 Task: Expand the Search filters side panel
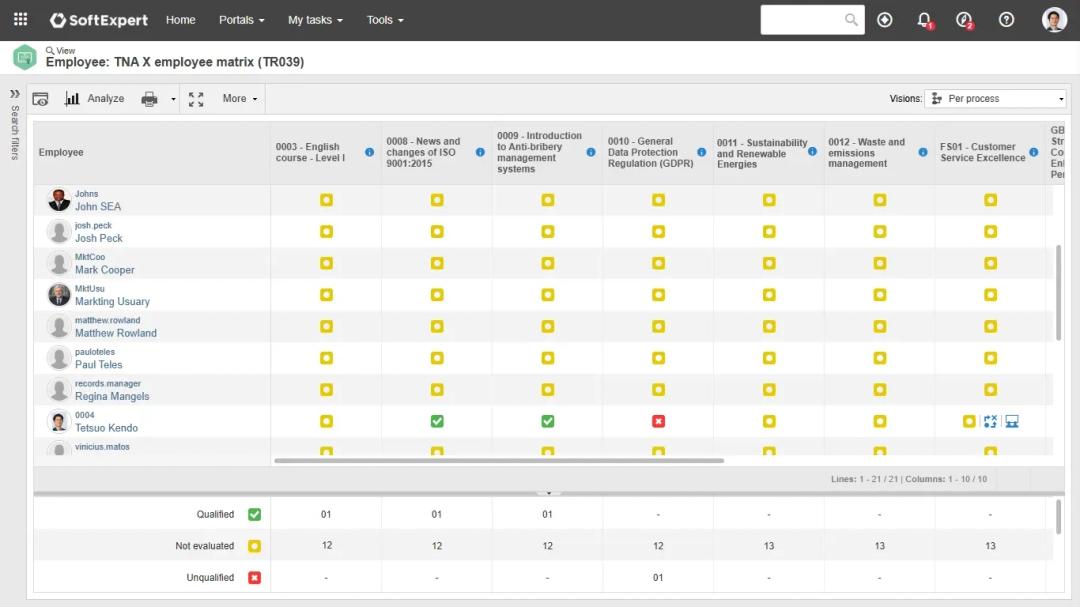pyautogui.click(x=15, y=94)
